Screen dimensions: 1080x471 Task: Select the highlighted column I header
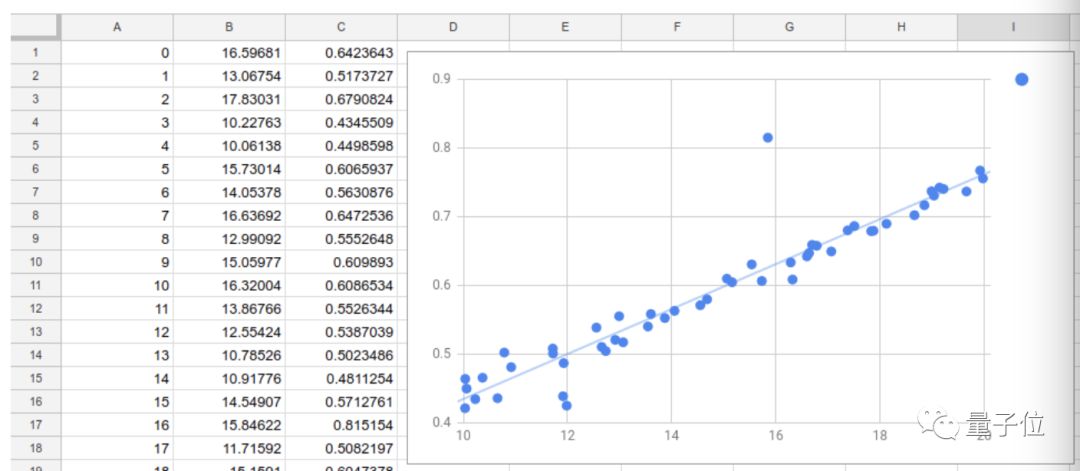click(x=1012, y=27)
